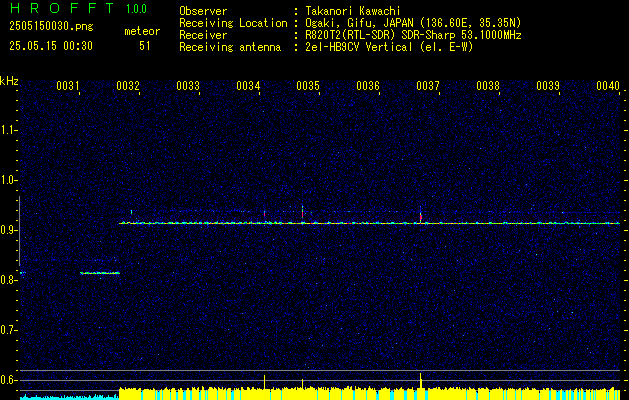
Task: Click the HROFFT title text
Action: point(61,8)
